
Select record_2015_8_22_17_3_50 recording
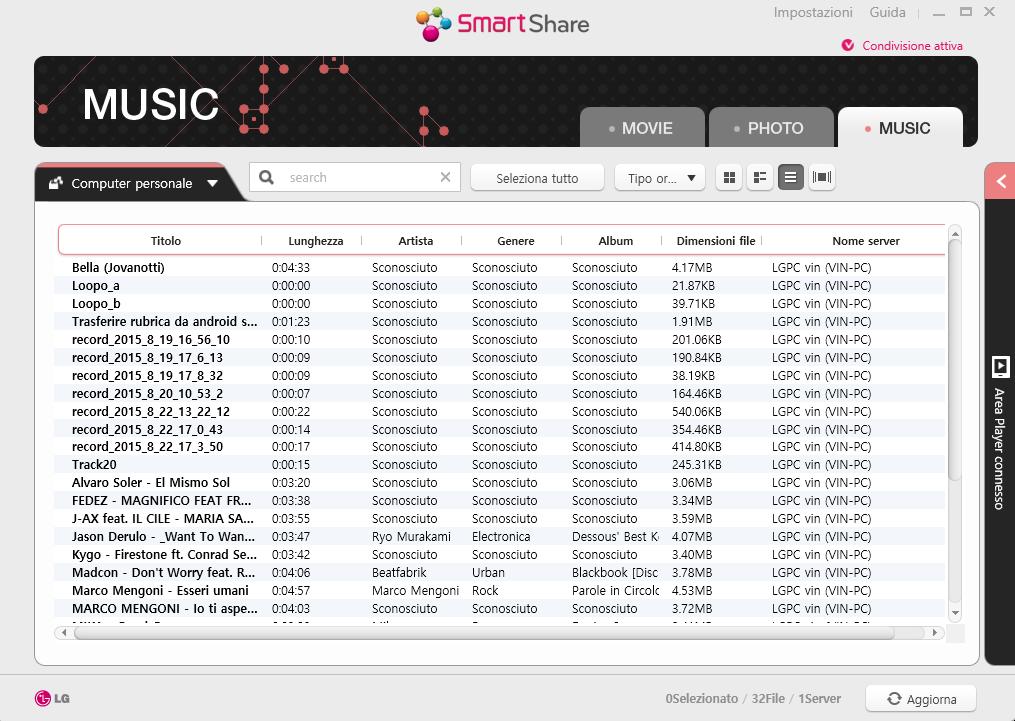pos(500,447)
